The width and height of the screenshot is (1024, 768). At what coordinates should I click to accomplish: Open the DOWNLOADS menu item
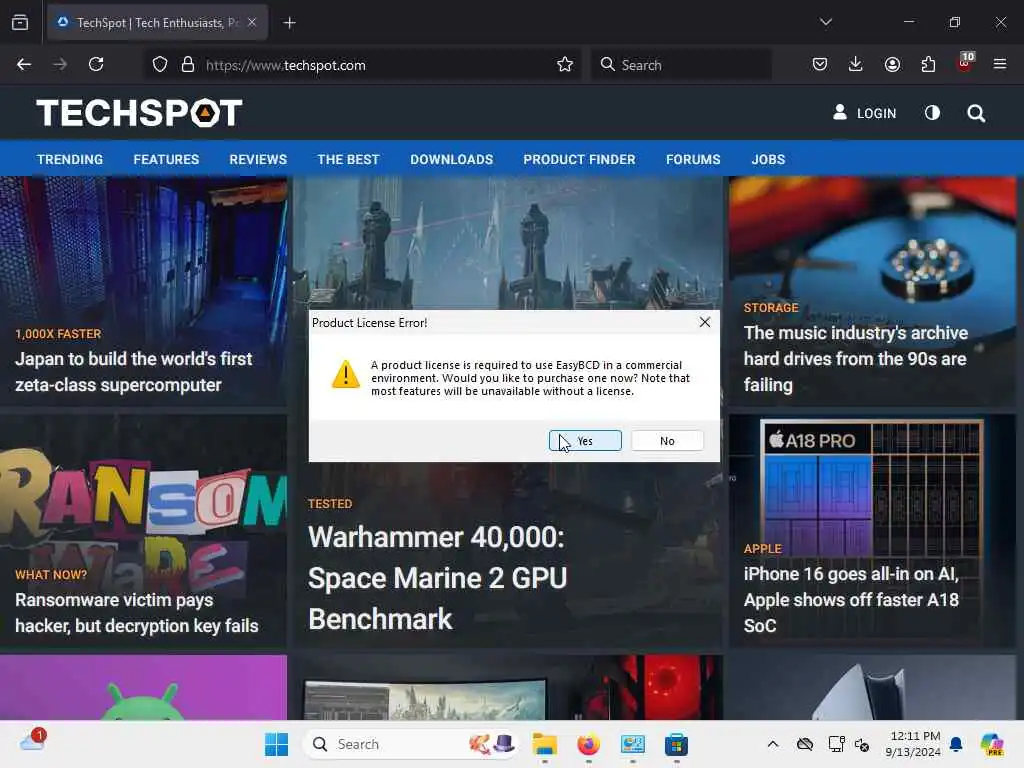451,159
